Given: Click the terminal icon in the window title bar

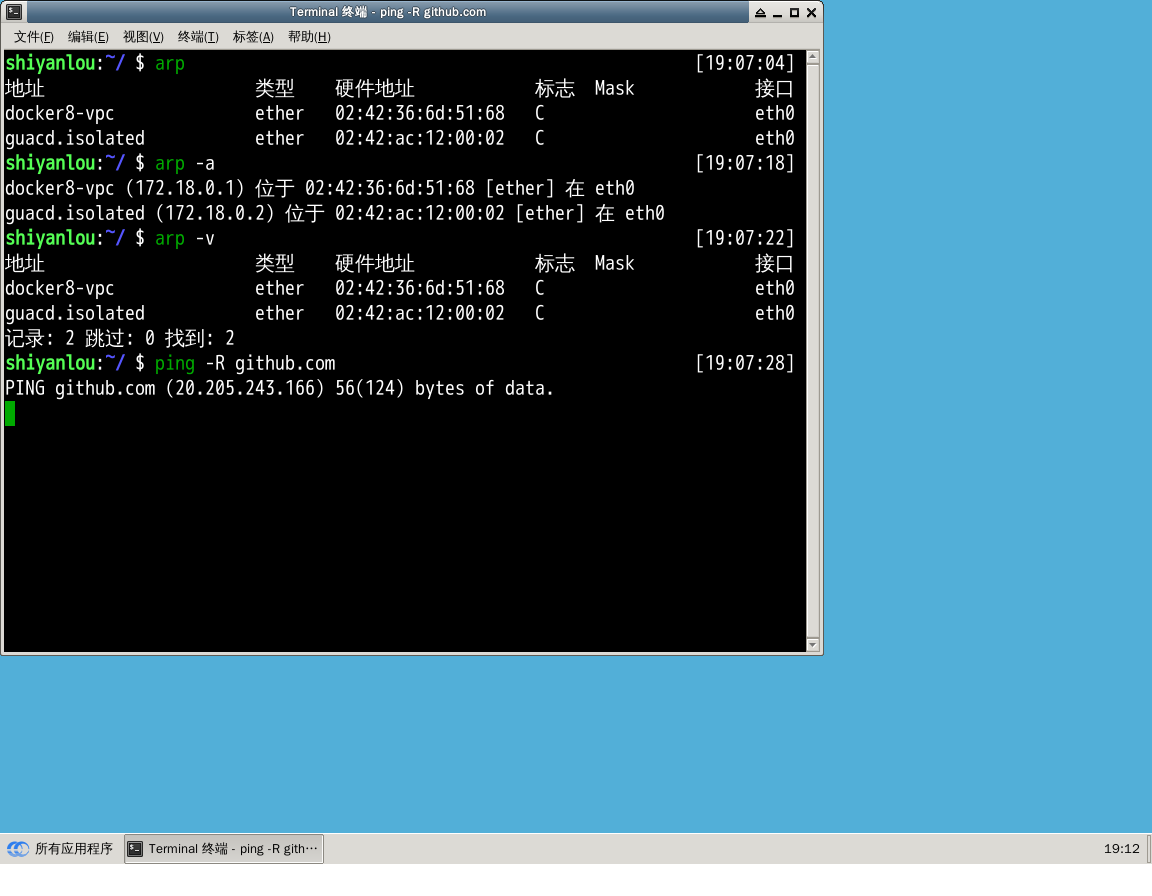Looking at the screenshot, I should 14,12.
